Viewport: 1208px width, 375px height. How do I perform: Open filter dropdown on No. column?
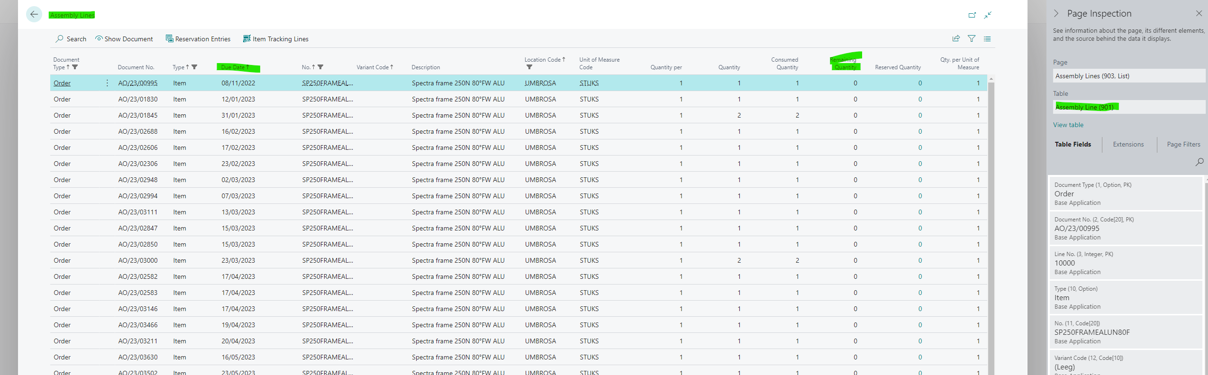coord(321,68)
